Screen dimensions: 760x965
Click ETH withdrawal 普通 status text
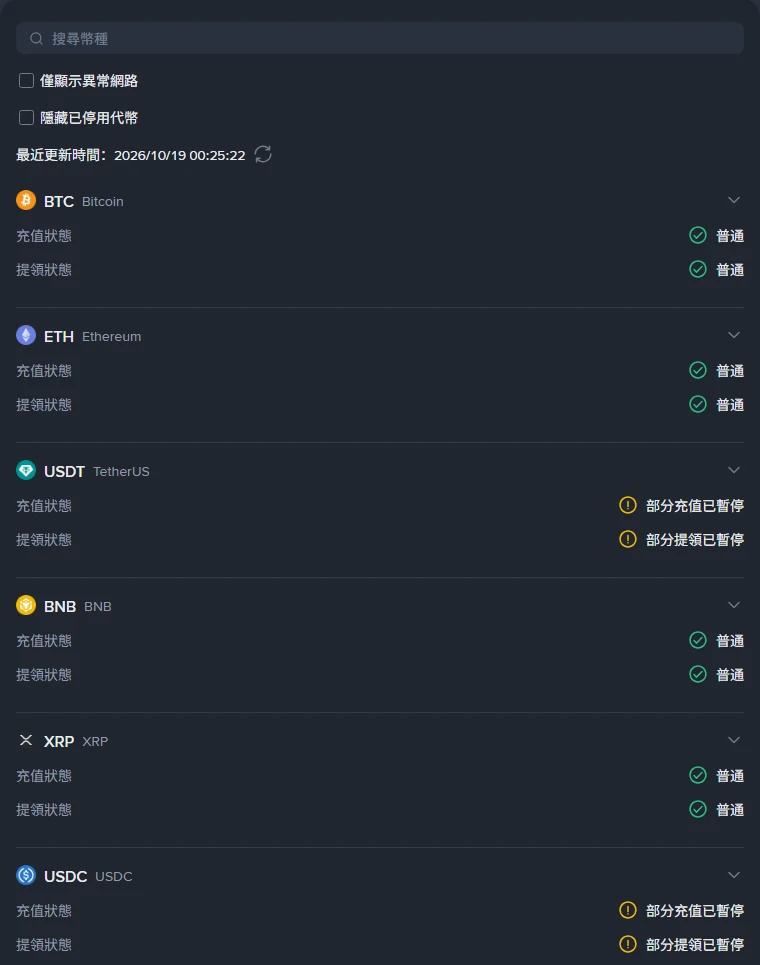tap(730, 404)
